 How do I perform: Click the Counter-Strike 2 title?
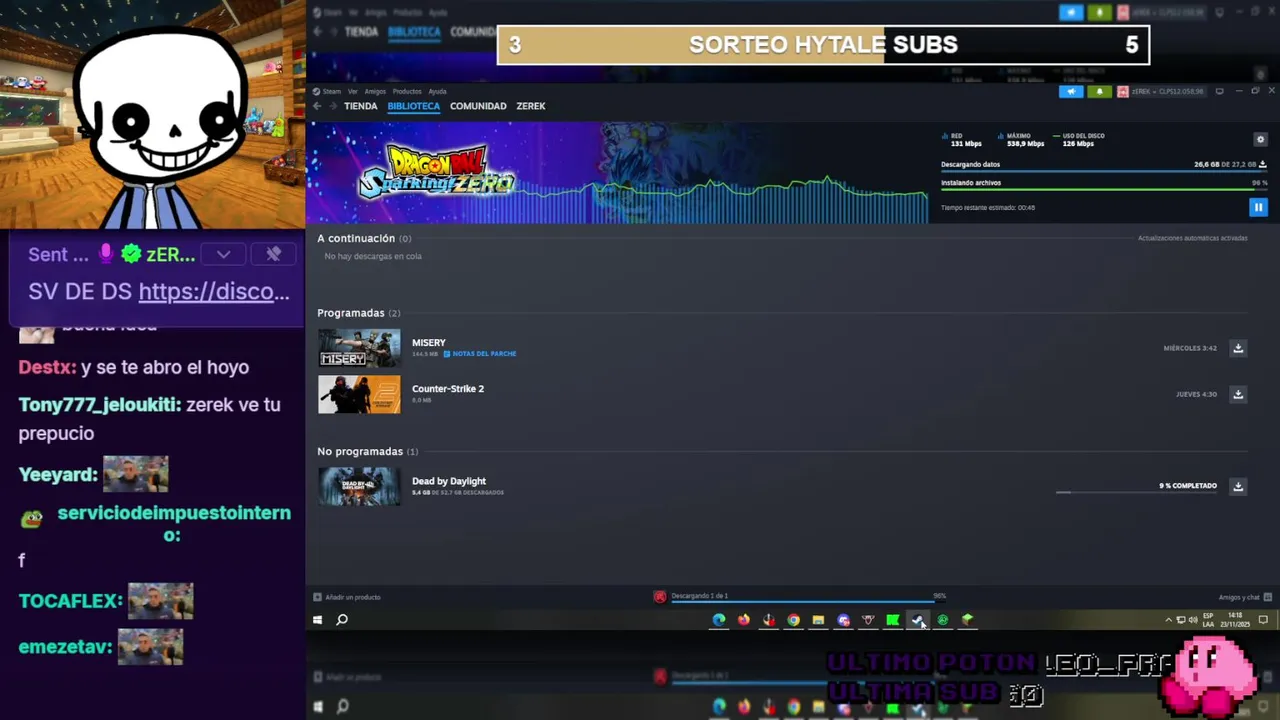[448, 389]
